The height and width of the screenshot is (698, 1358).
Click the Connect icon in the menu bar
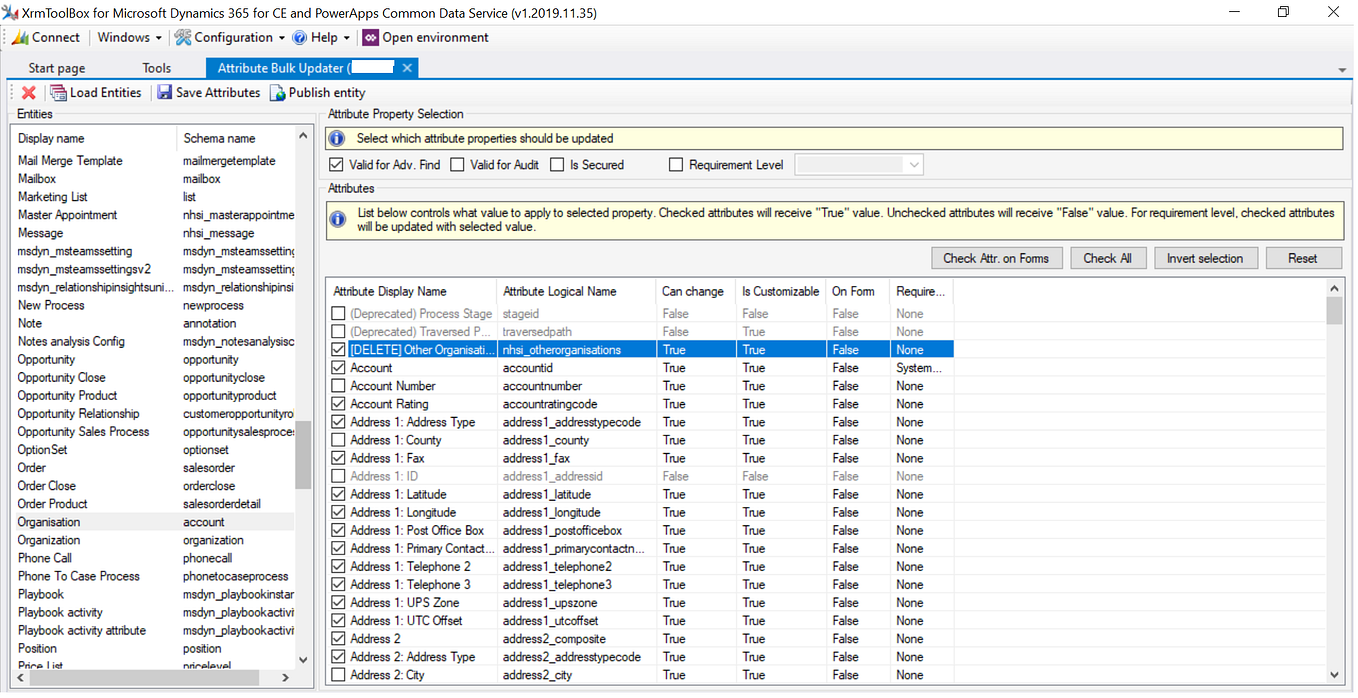click(x=18, y=37)
